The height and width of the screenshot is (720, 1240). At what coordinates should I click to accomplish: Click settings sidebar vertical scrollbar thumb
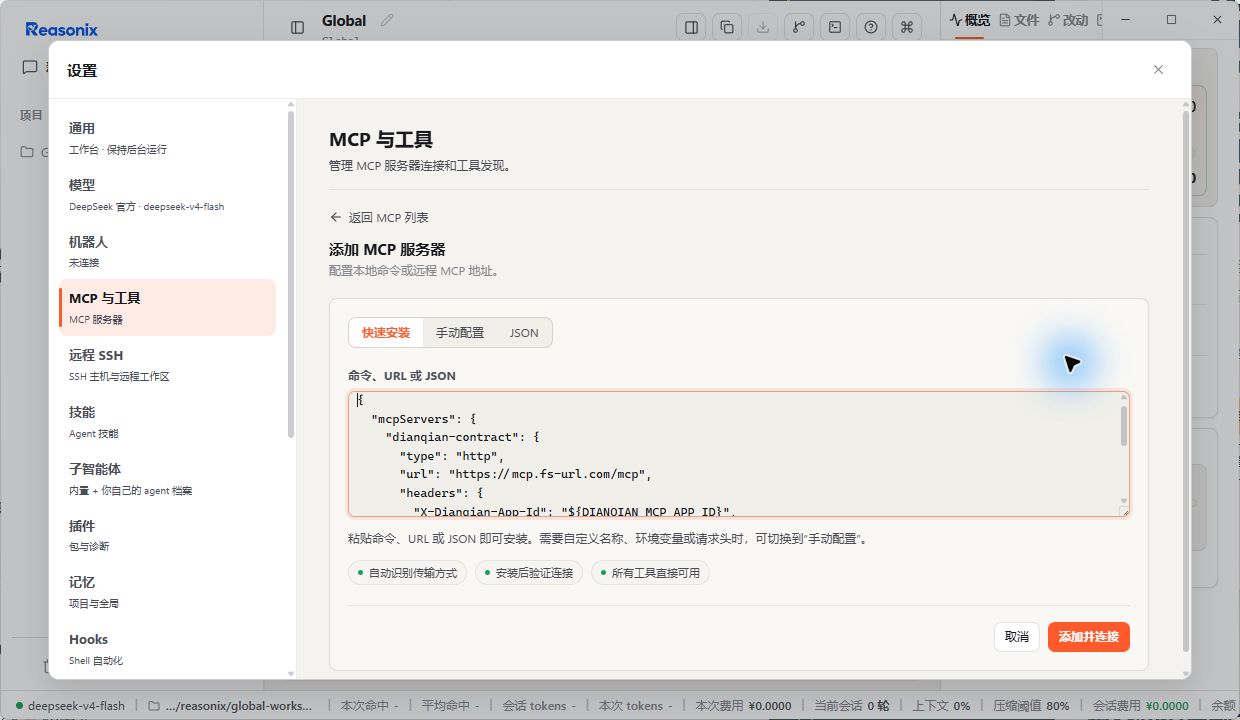point(291,273)
